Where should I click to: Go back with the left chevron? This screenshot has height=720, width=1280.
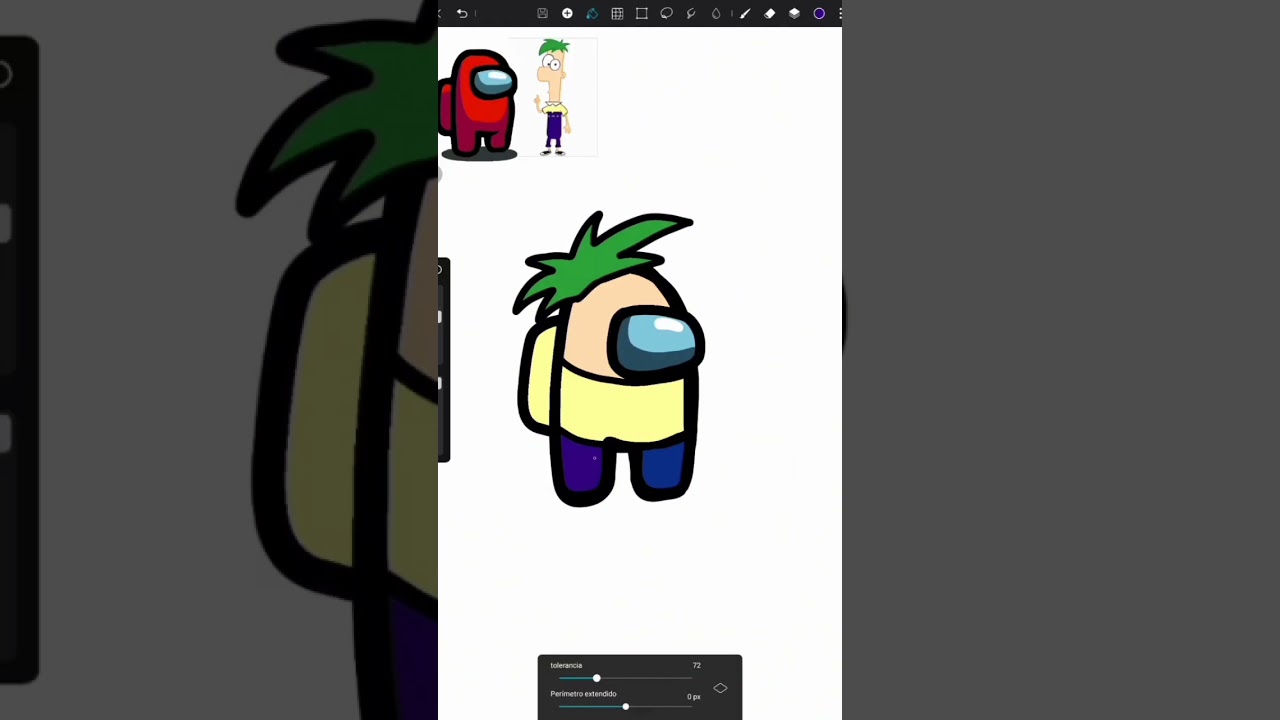click(x=440, y=13)
